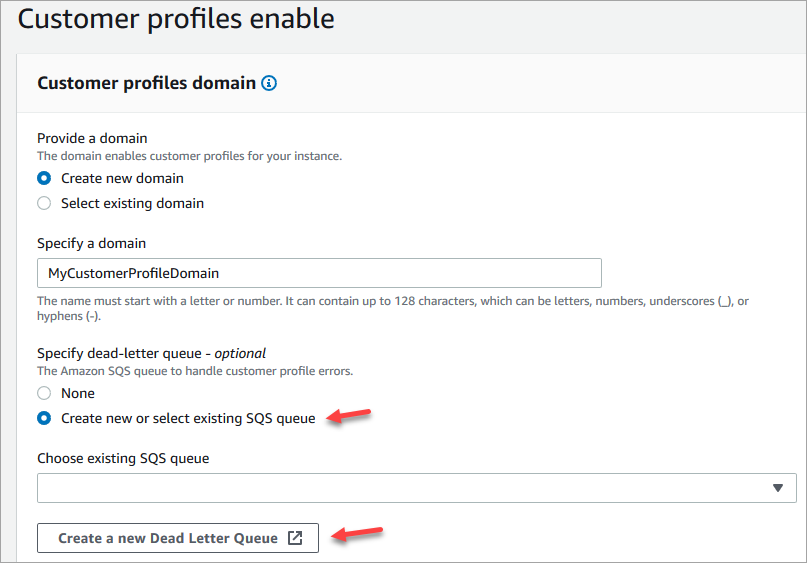
Task: Click the "Provide a domain" label
Action: click(91, 138)
